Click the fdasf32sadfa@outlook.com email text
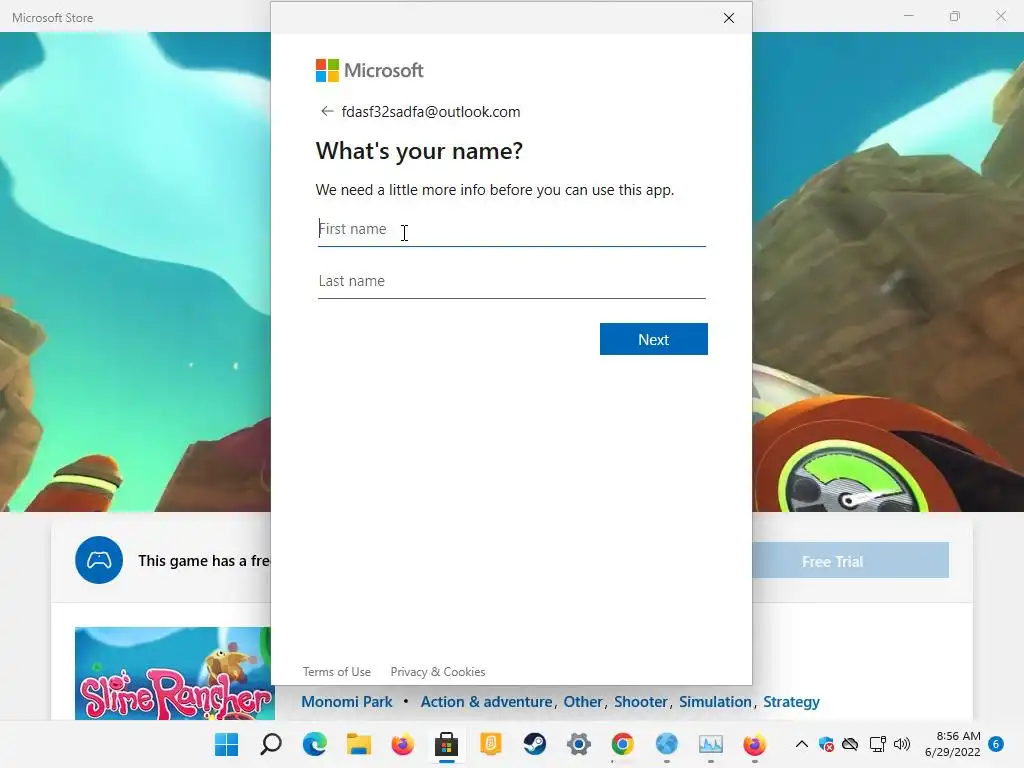1024x768 pixels. tap(431, 112)
